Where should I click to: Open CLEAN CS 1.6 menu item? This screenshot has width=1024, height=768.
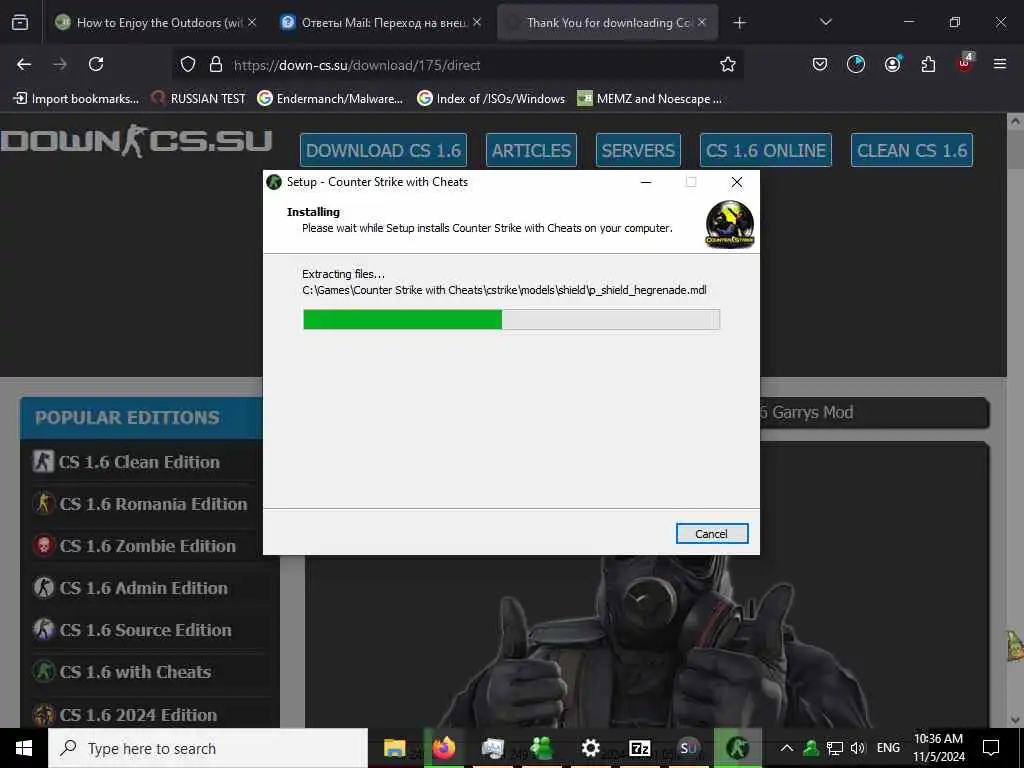(912, 150)
